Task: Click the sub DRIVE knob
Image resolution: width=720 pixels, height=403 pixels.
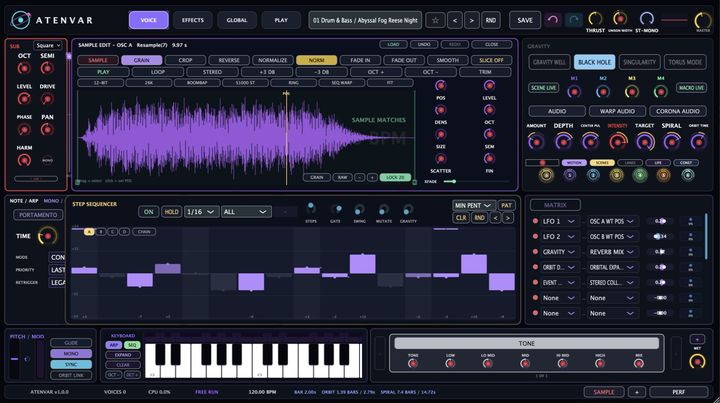Action: coord(47,99)
